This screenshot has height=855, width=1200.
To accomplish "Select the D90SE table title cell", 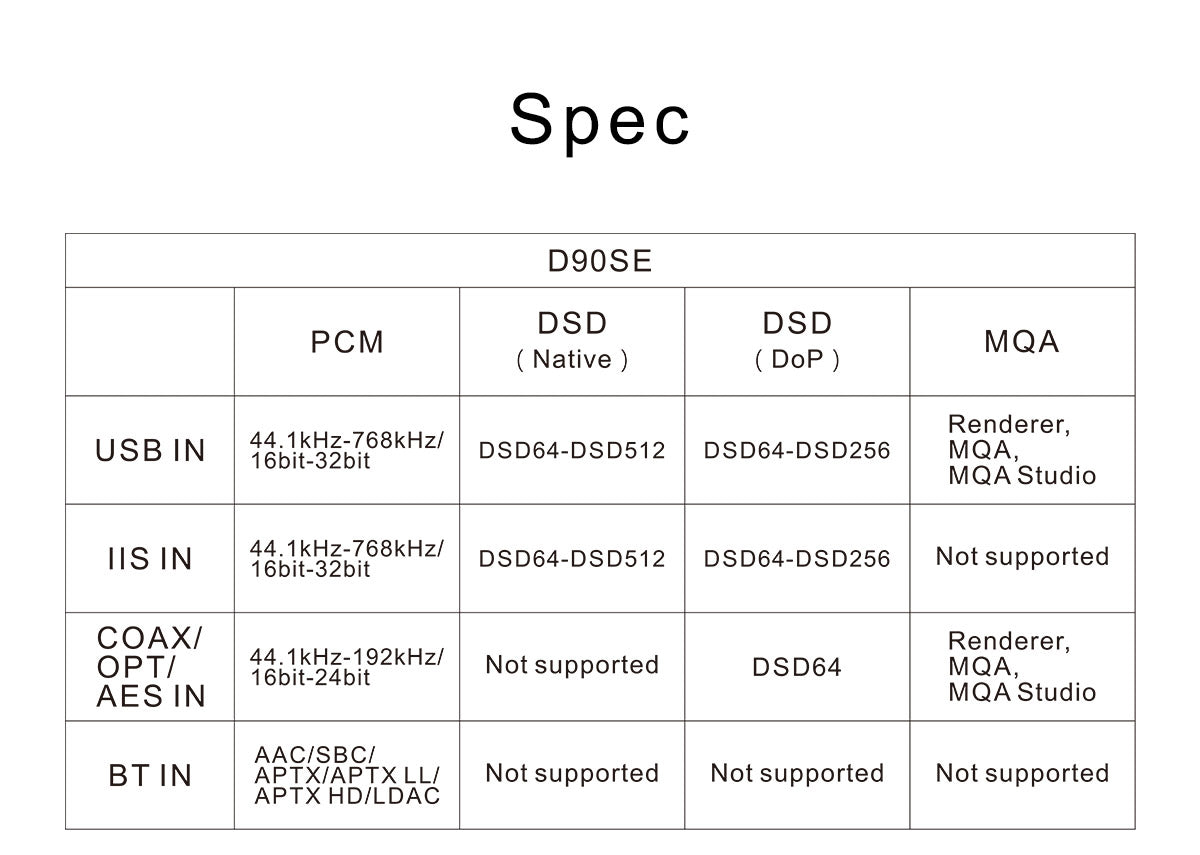I will point(600,261).
